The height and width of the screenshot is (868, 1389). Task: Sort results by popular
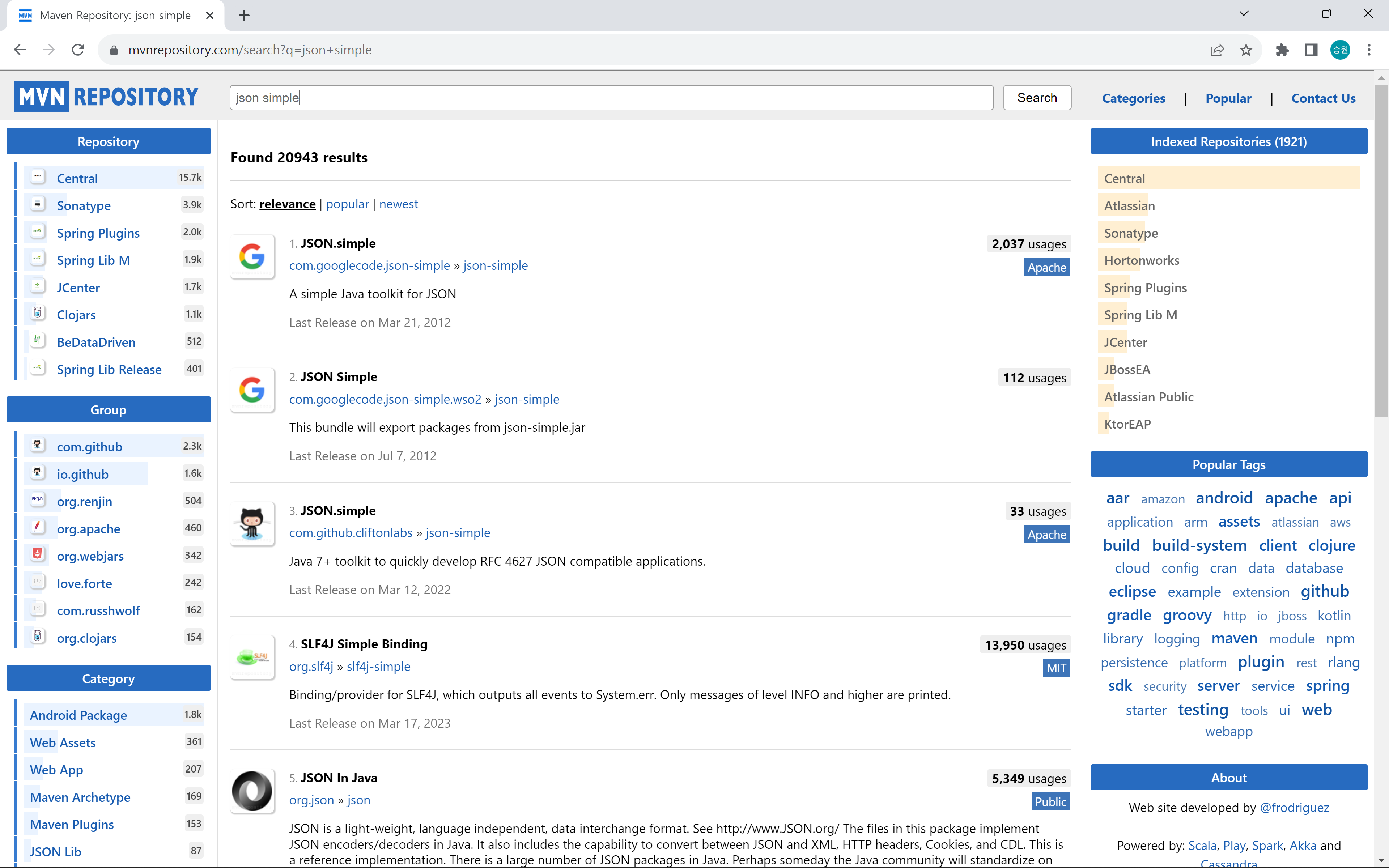[347, 204]
